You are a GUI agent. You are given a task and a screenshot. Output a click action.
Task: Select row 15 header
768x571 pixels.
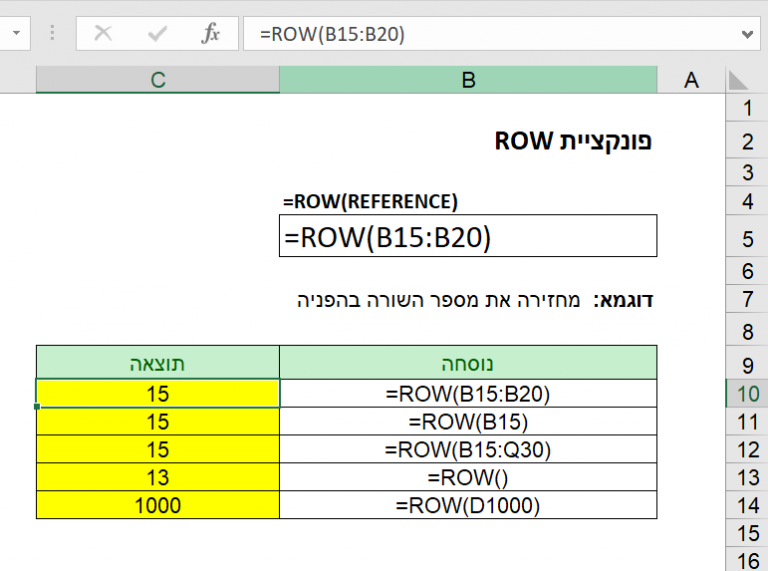pos(747,533)
